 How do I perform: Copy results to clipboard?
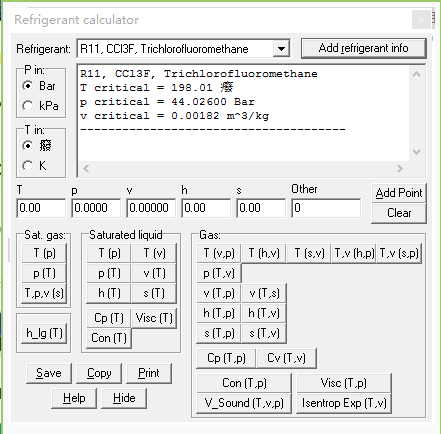pos(99,373)
